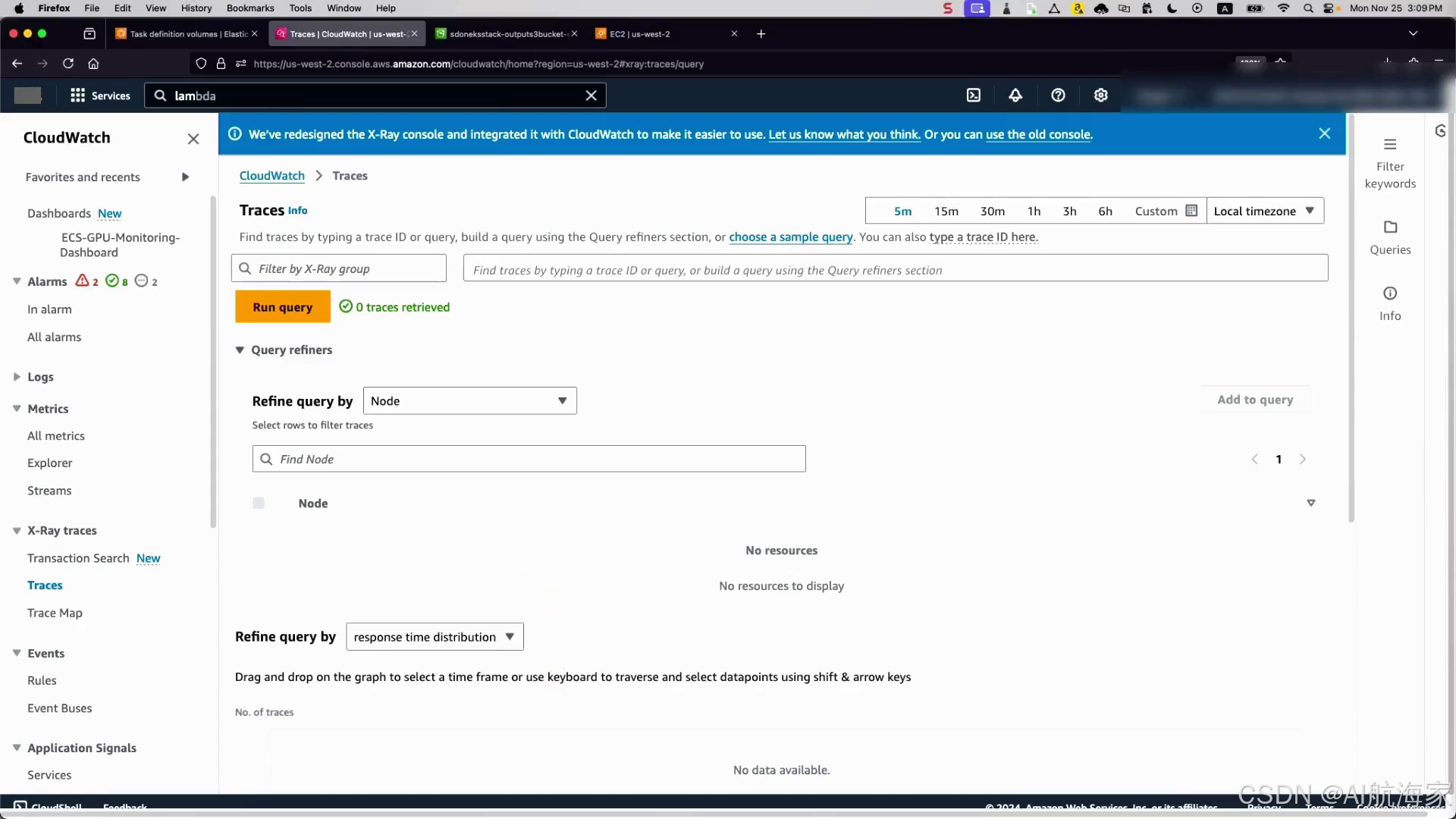Open the response time distribution dropdown
The height and width of the screenshot is (819, 1456).
pyautogui.click(x=435, y=637)
